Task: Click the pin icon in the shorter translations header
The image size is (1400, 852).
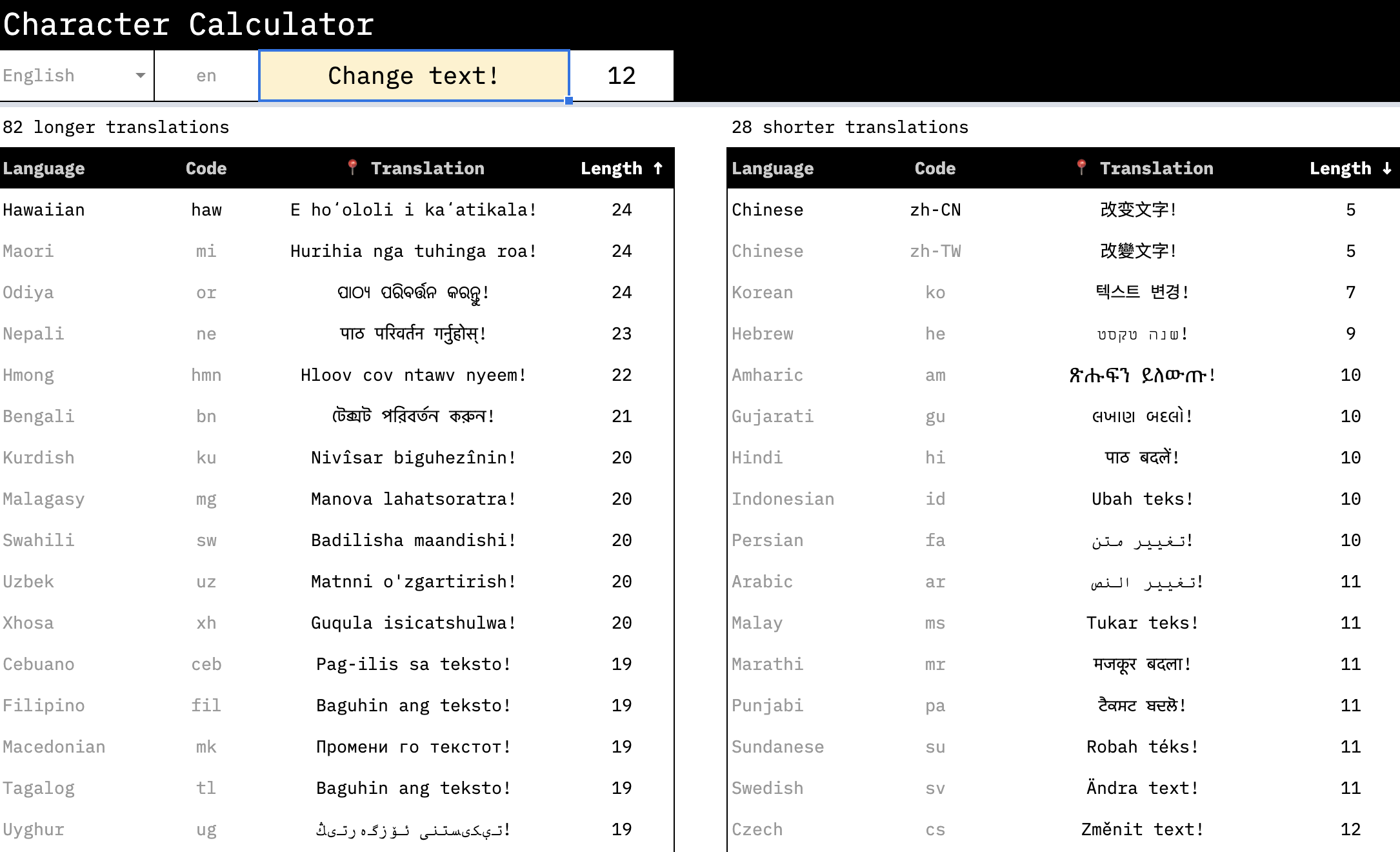Action: [1083, 168]
